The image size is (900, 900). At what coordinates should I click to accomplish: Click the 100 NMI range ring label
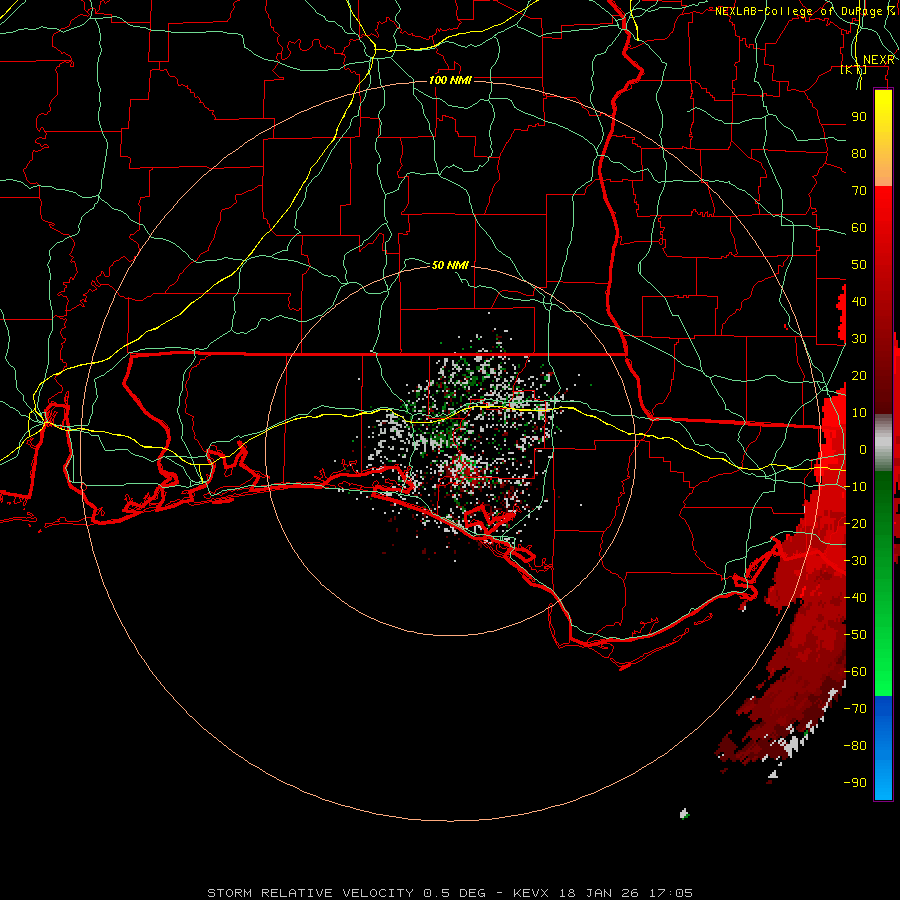pos(450,80)
